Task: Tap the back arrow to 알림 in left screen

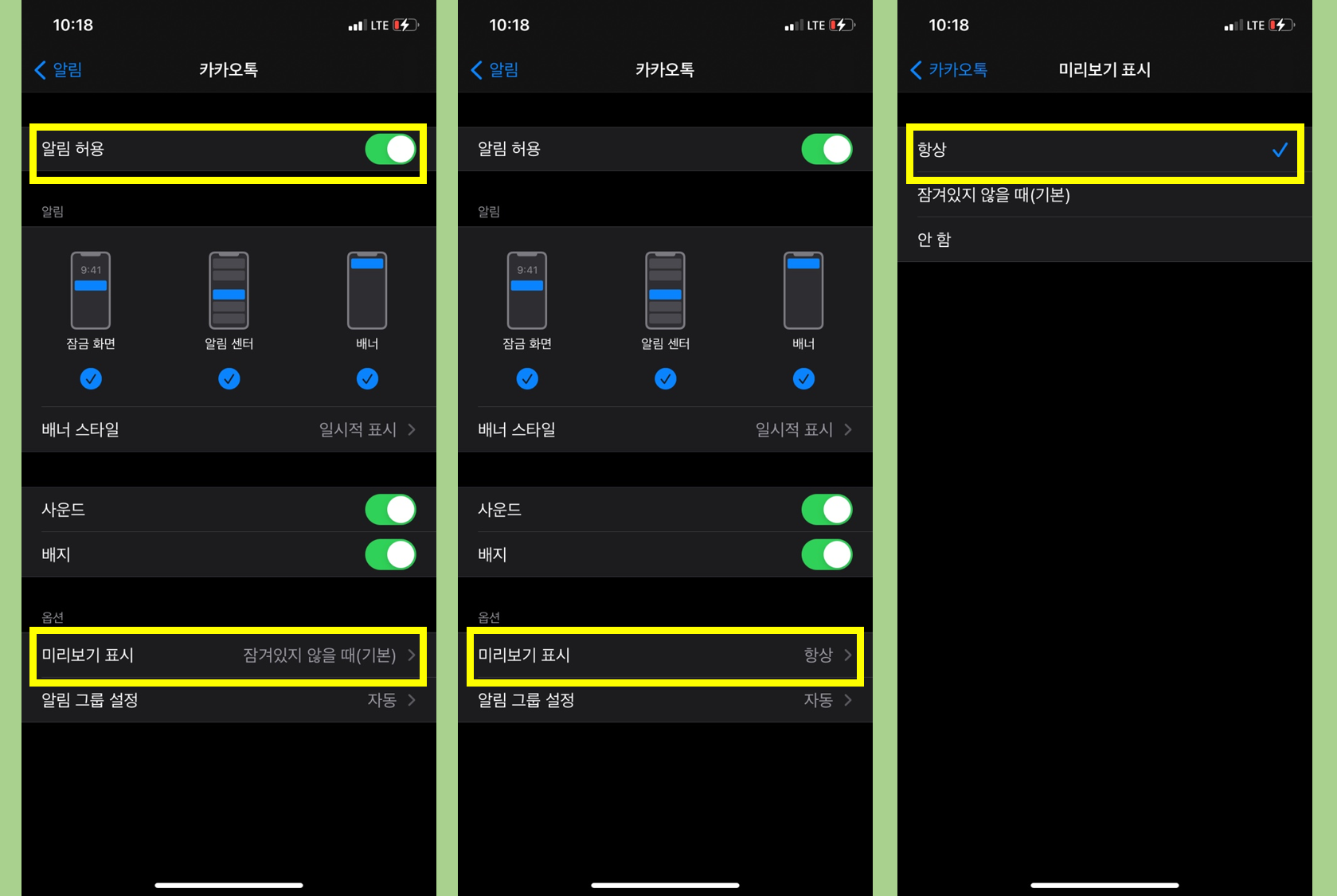Action: 40,70
